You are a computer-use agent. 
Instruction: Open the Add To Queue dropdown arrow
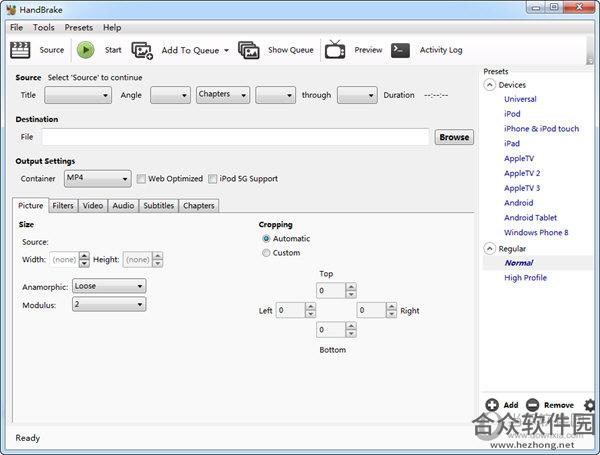[x=226, y=51]
